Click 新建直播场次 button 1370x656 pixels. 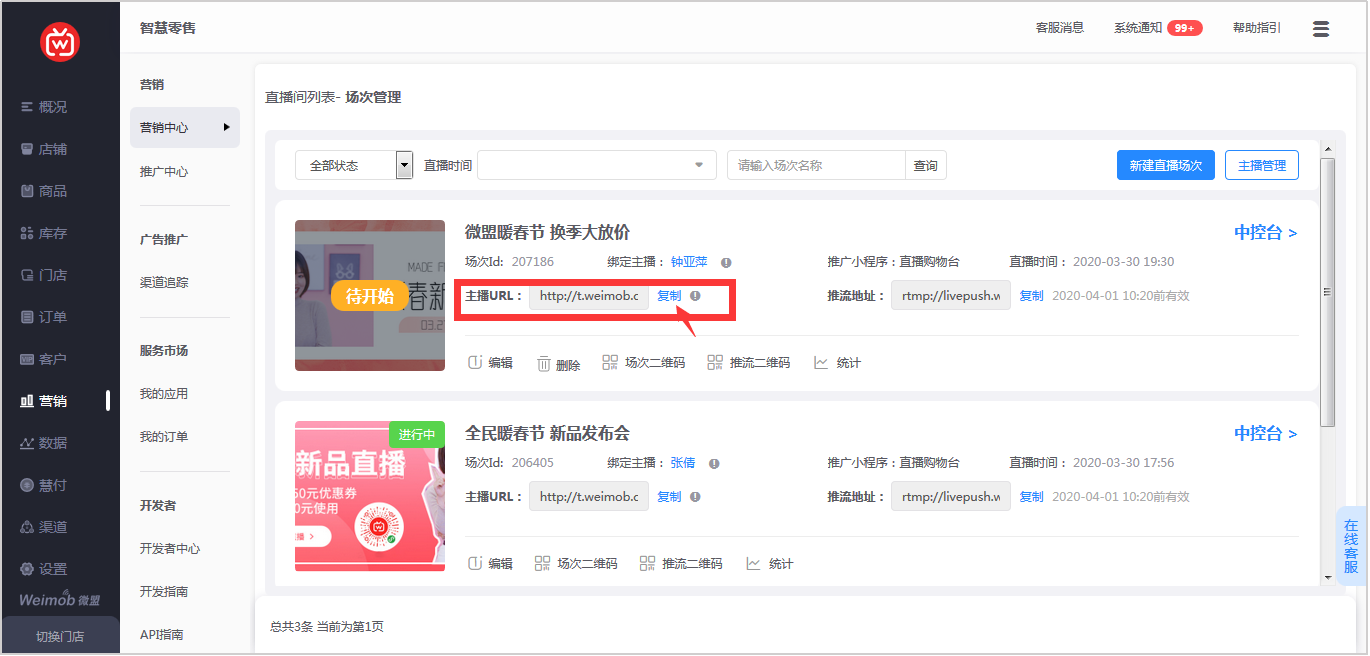(x=1165, y=165)
